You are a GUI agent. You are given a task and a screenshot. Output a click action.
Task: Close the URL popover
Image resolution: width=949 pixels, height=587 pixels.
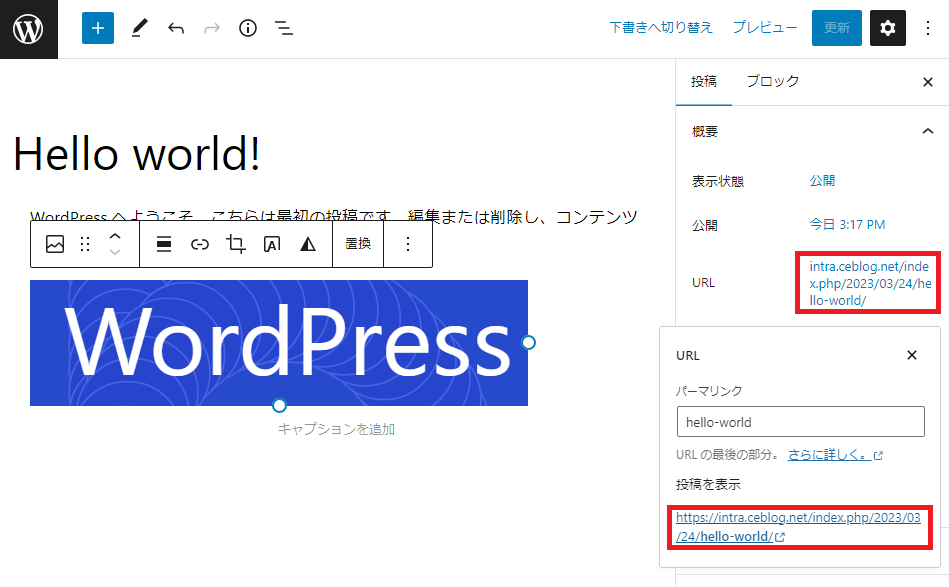click(911, 355)
